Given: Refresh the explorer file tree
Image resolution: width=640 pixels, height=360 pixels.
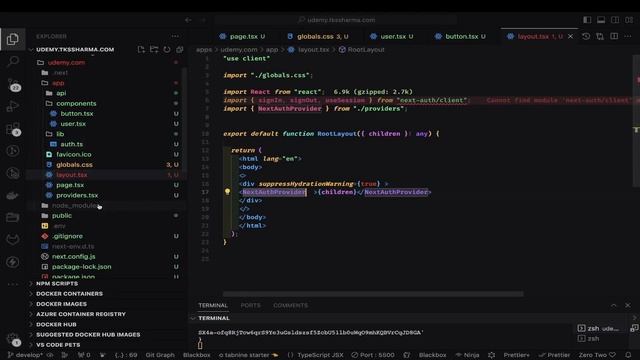Looking at the screenshot, I should point(167,49).
